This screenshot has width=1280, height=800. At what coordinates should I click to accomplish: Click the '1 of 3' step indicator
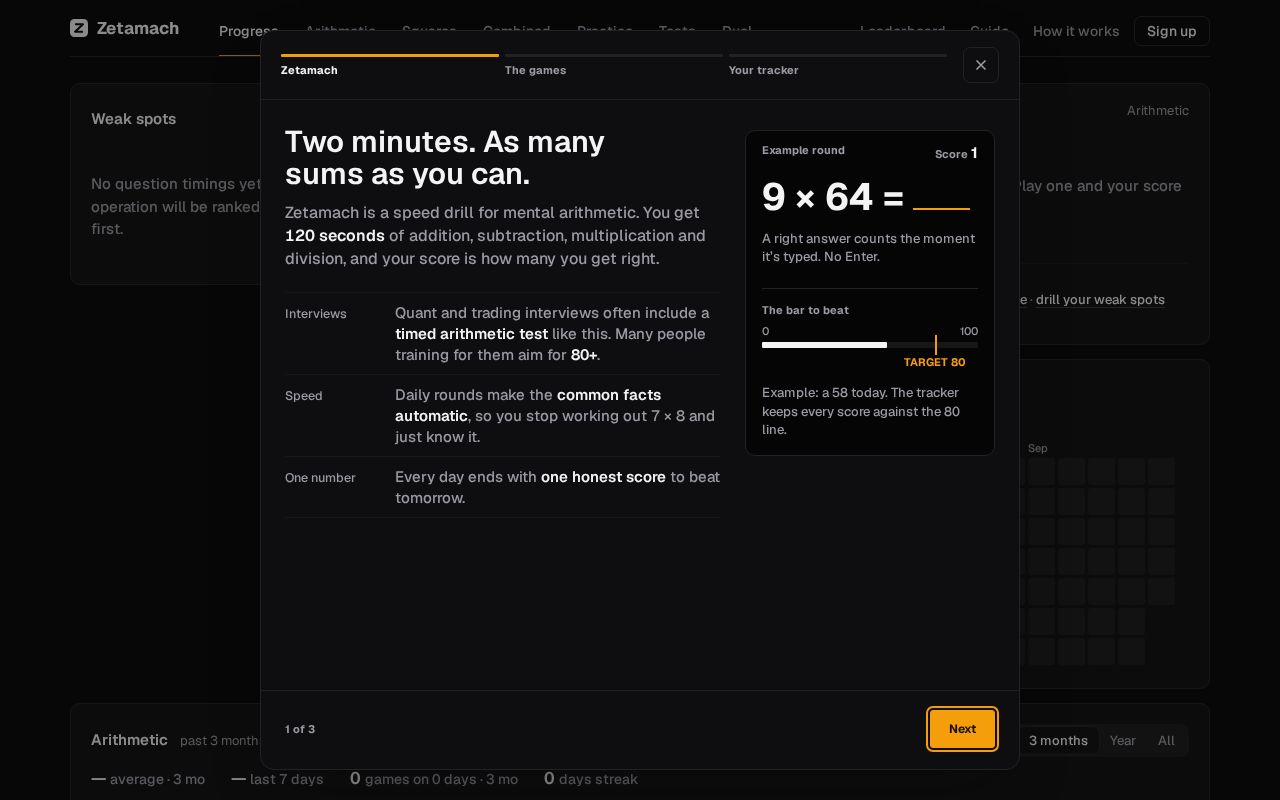click(300, 729)
